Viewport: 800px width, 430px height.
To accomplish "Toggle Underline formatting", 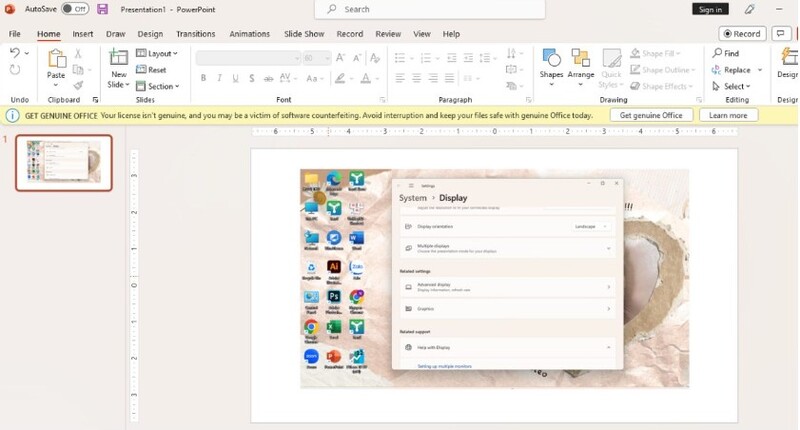I will coord(235,78).
